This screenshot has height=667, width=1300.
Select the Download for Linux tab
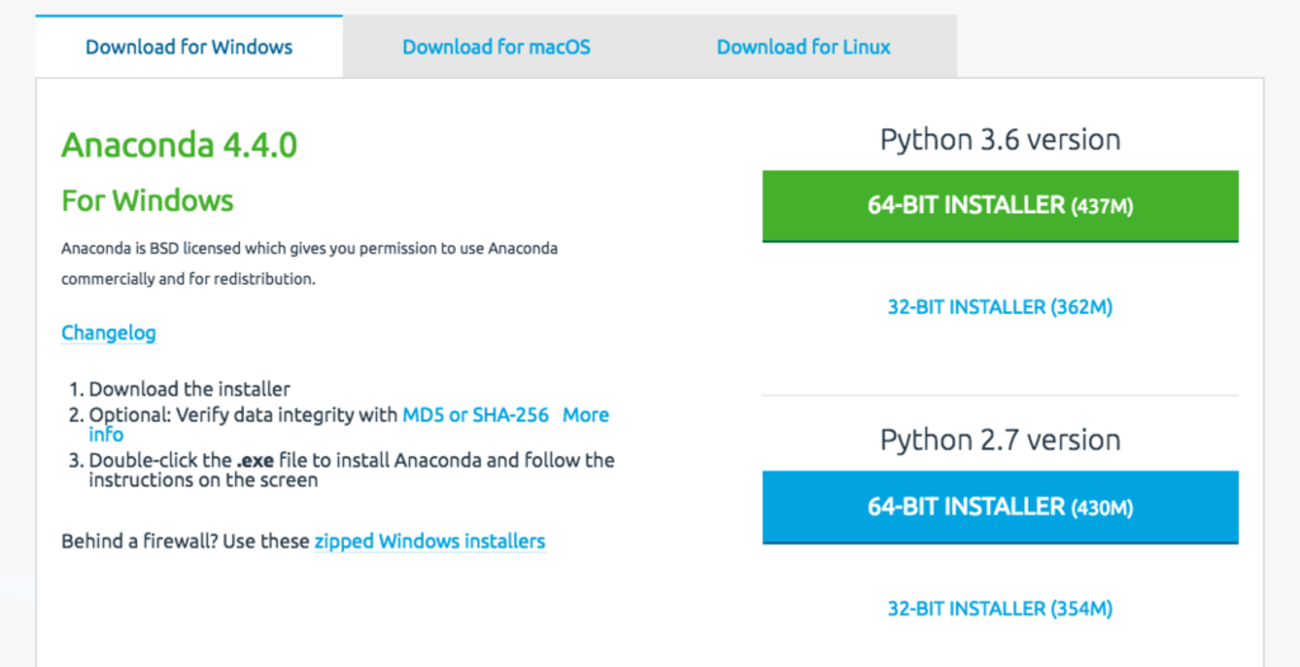click(x=803, y=47)
